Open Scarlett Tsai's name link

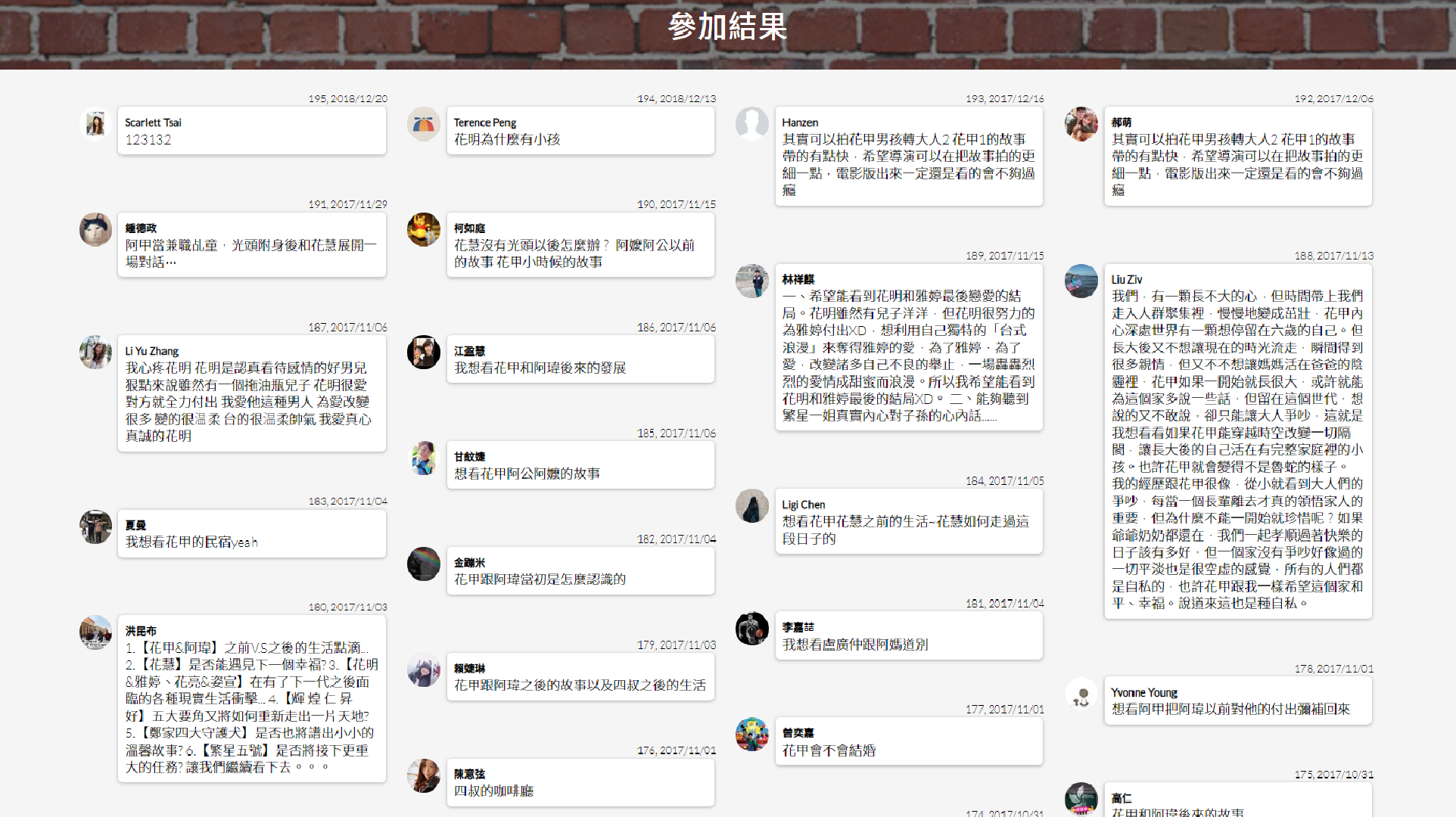pyautogui.click(x=153, y=123)
